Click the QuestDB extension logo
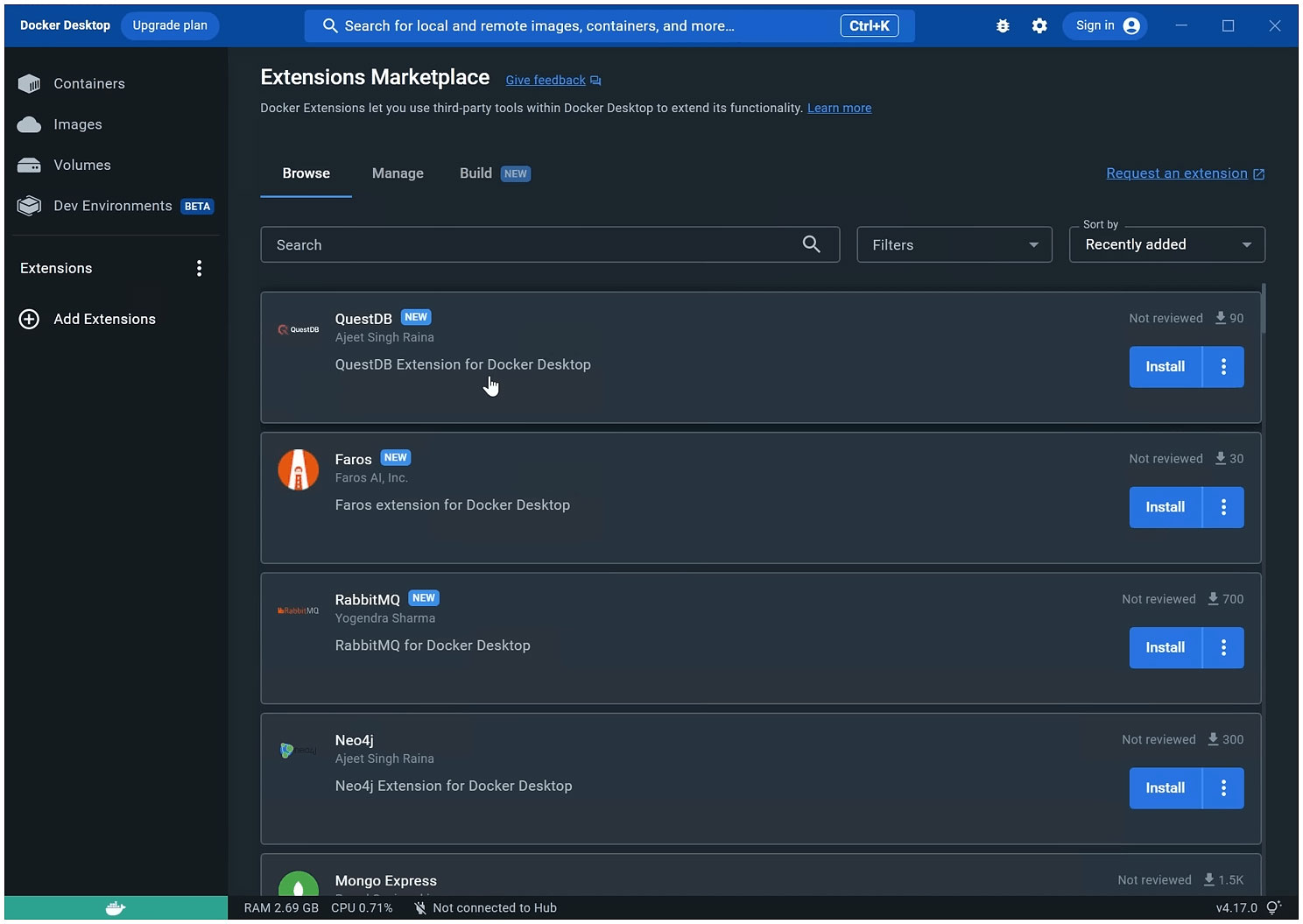Screen dimensions: 1303x924 pos(299,329)
